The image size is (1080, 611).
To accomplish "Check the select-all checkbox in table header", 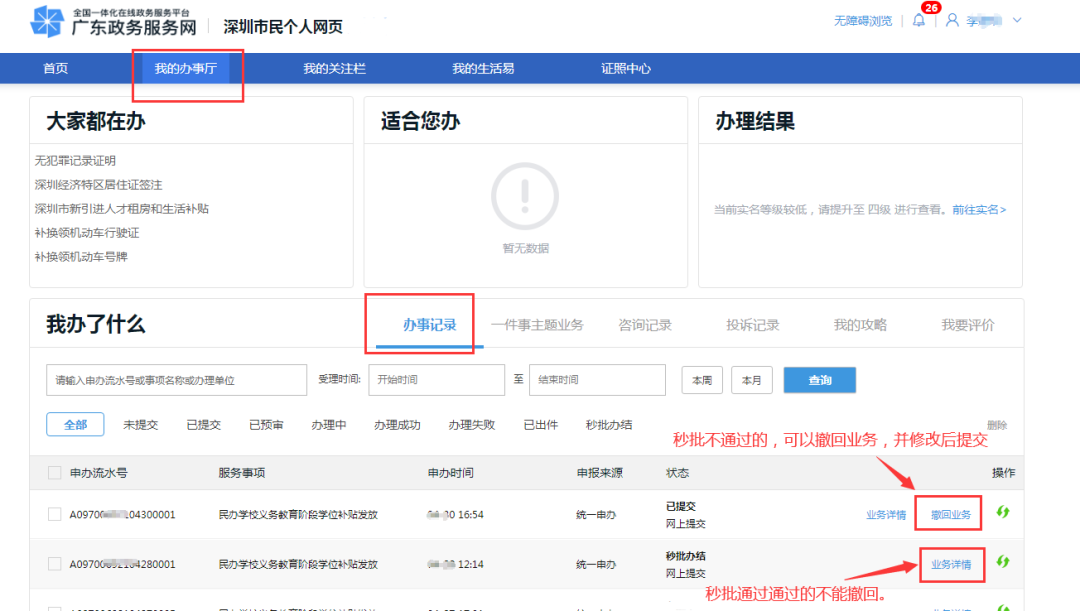I will pyautogui.click(x=53, y=474).
